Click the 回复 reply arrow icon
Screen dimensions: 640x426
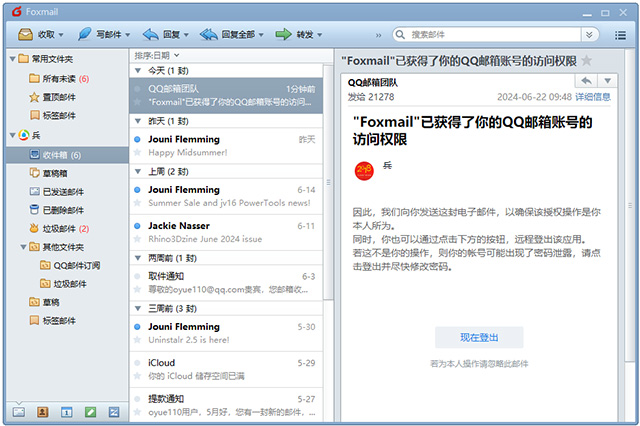click(x=151, y=34)
